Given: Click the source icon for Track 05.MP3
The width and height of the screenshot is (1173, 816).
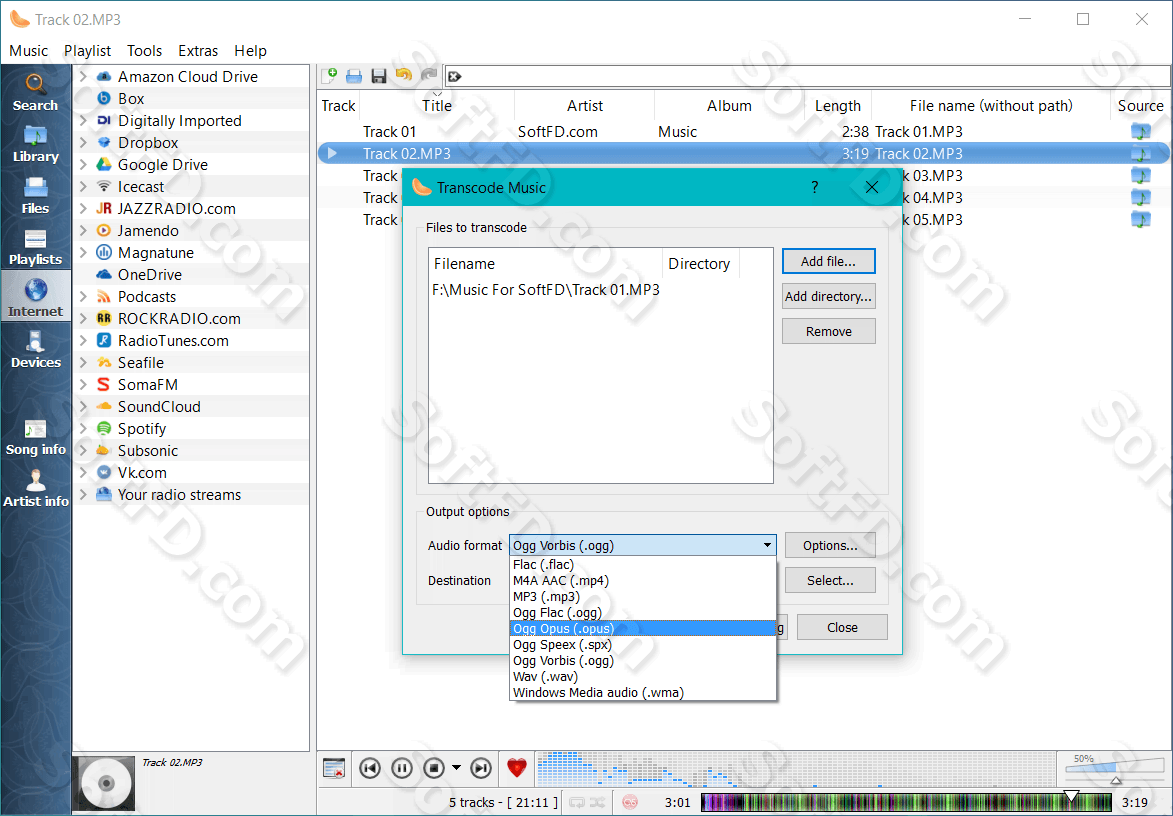Looking at the screenshot, I should pos(1140,220).
